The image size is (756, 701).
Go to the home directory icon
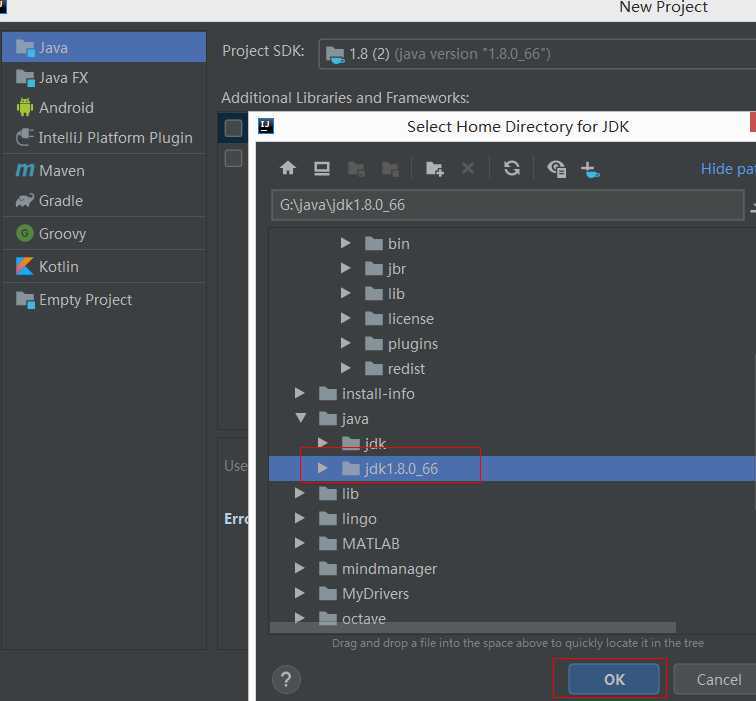pyautogui.click(x=288, y=168)
